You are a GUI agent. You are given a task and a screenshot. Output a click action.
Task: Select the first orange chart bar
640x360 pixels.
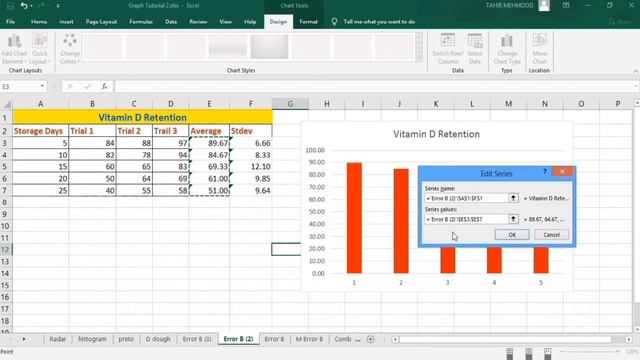pyautogui.click(x=354, y=218)
